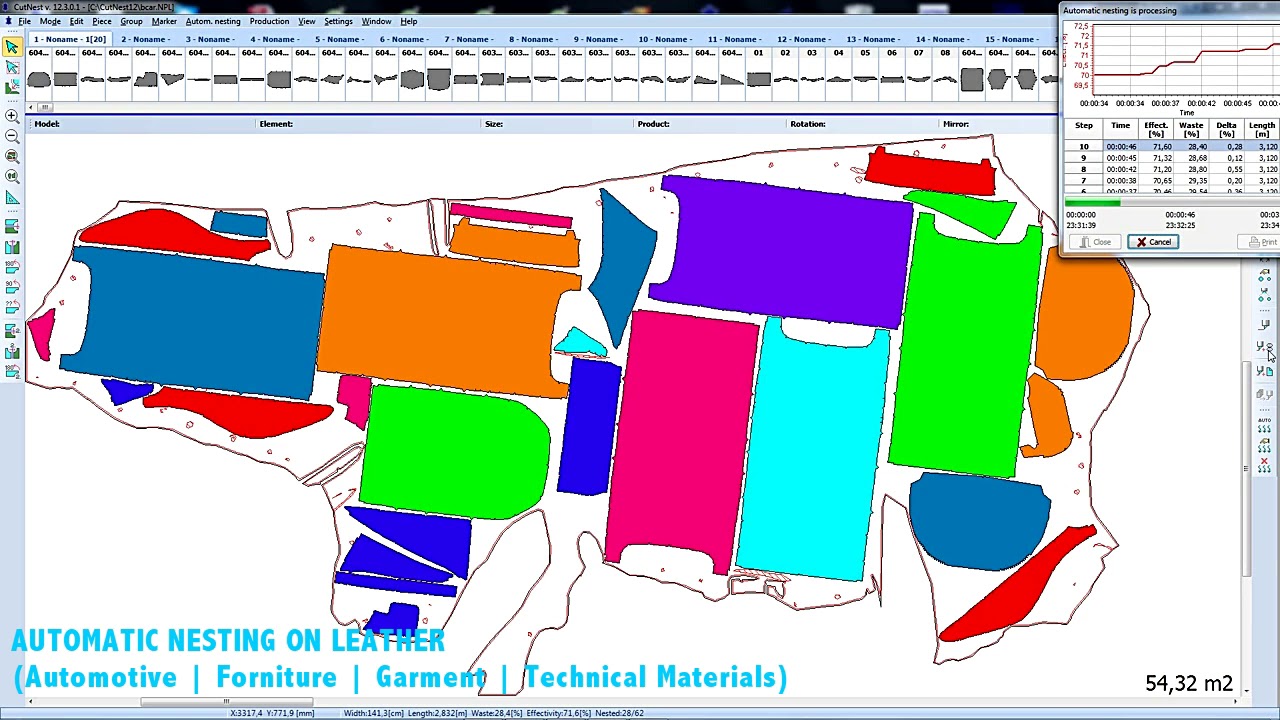Choose the zoom window magnifier icon
This screenshot has width=1280, height=720.
tap(12, 157)
